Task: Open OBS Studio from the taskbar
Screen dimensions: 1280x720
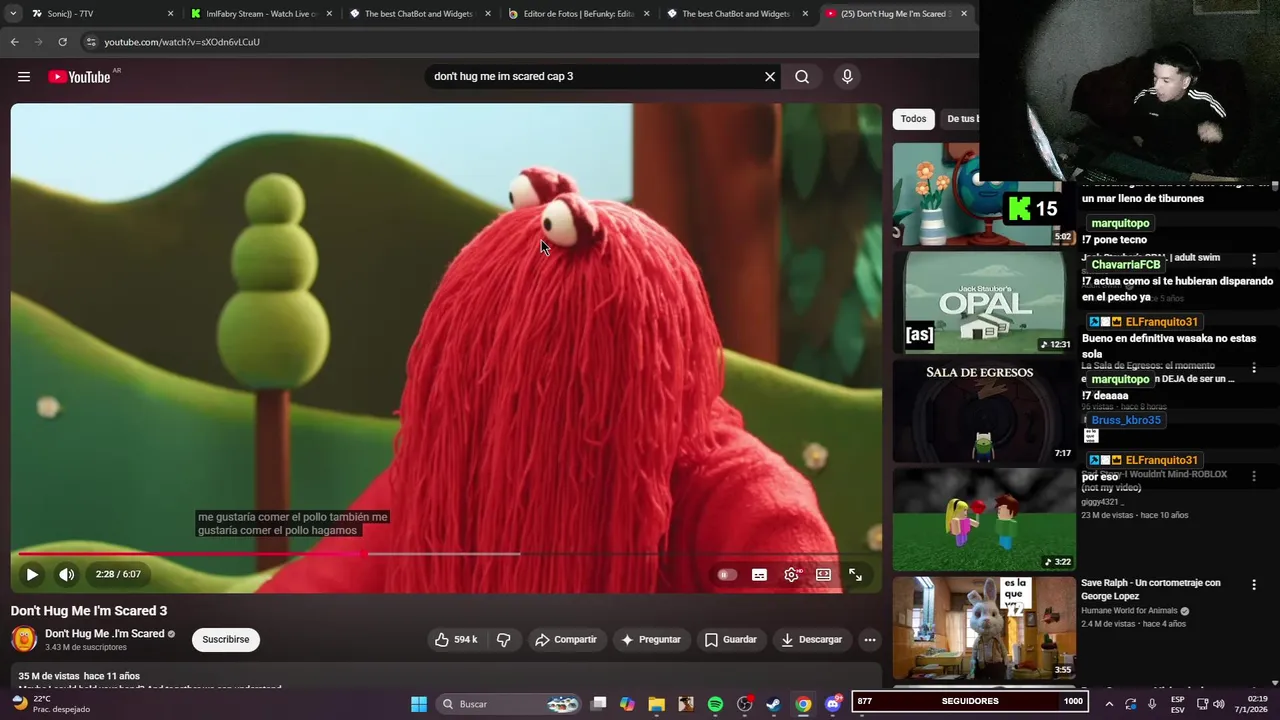Action: (x=744, y=704)
